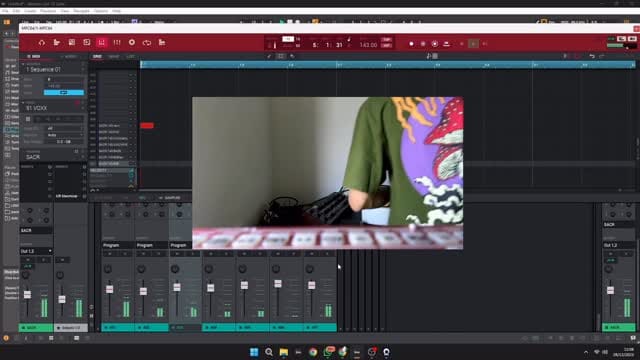This screenshot has height=360, width=640.
Task: Open the third channel's Program routing dropdown
Action: point(181,245)
